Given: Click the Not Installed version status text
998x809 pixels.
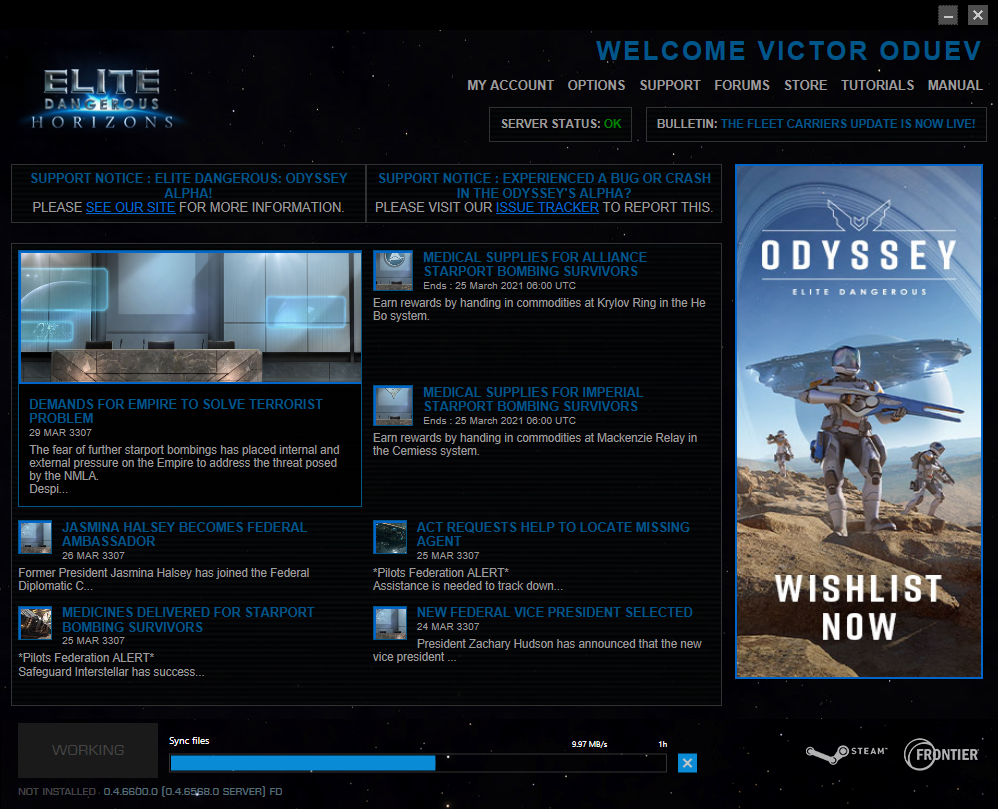Looking at the screenshot, I should point(150,791).
